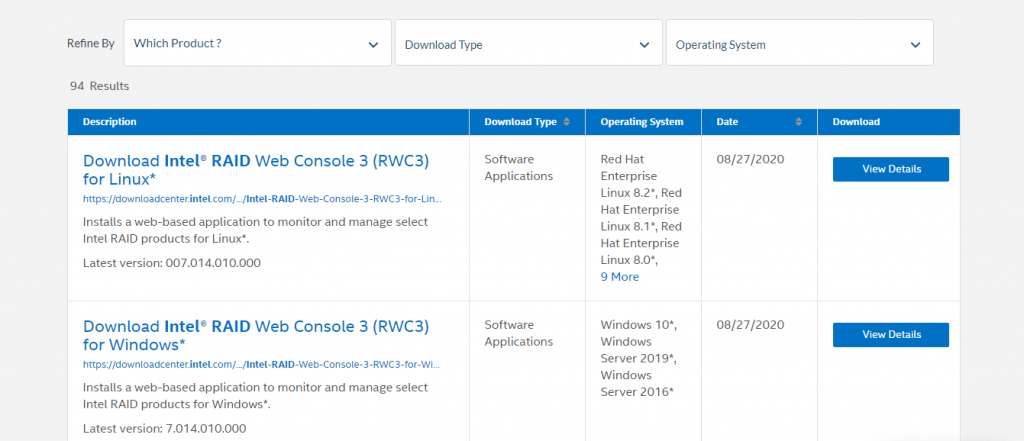The height and width of the screenshot is (441, 1024).
Task: Click the Windows 10, Server 2019 OS list
Action: click(x=639, y=359)
